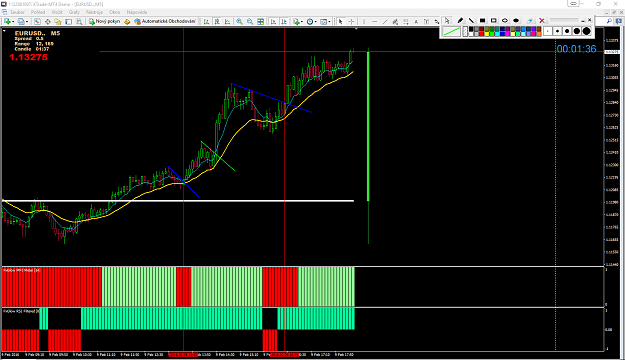
Task: Toggle chart auto scroll
Action: [274, 22]
